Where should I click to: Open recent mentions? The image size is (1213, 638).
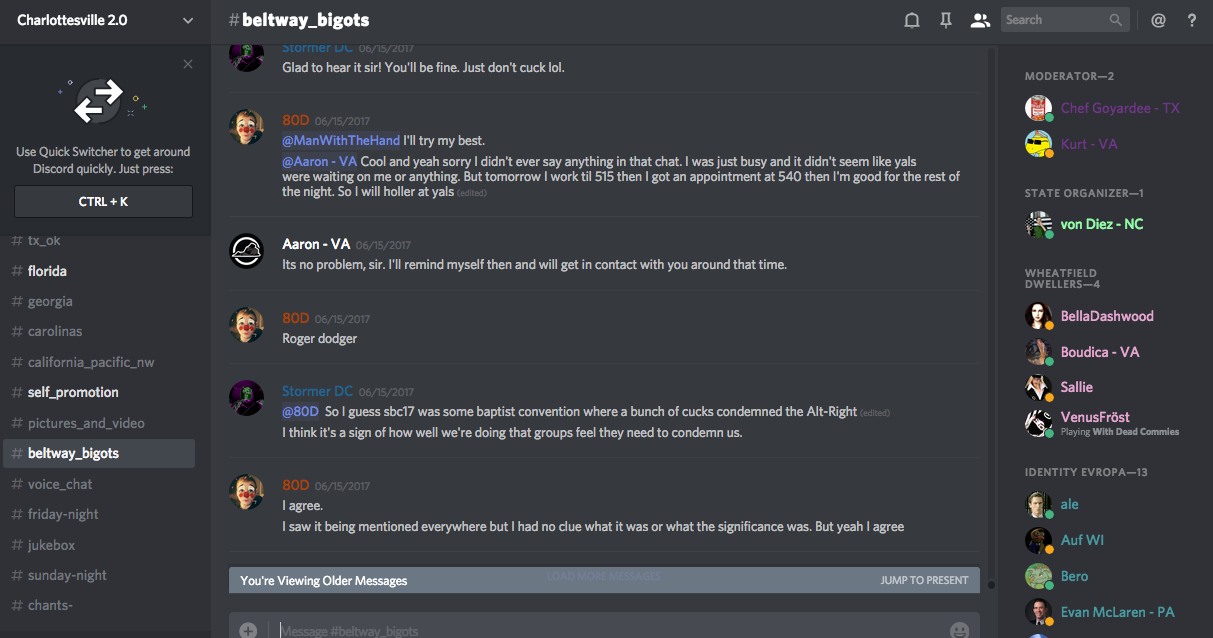pos(1158,20)
